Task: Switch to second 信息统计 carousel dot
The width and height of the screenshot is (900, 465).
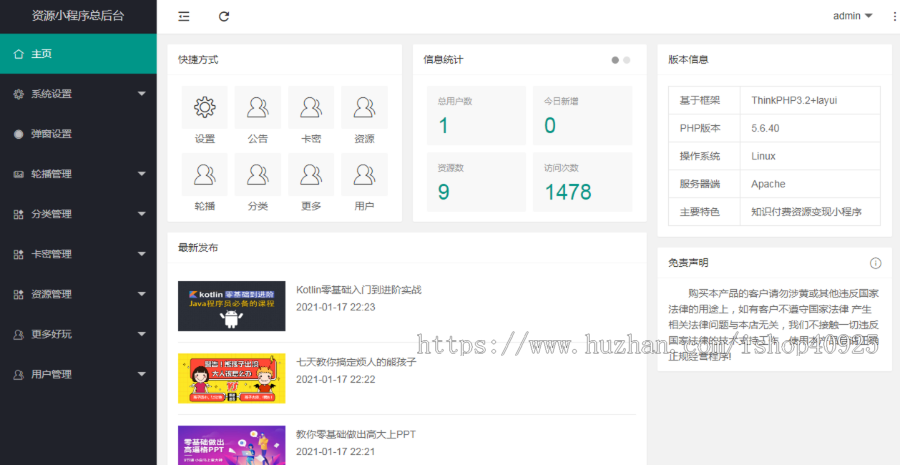Action: (626, 60)
